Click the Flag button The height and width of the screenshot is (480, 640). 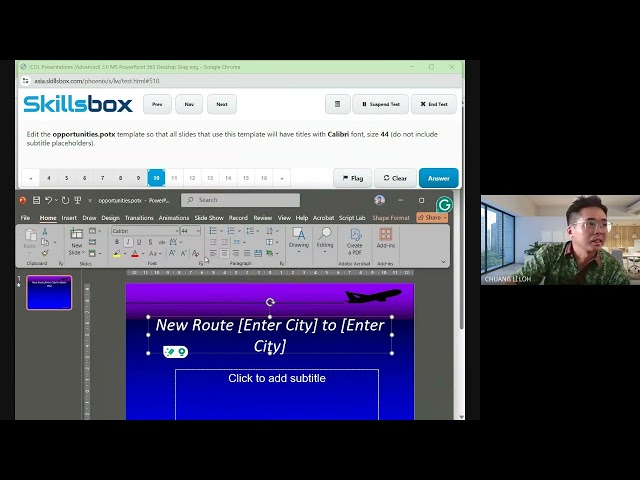353,178
